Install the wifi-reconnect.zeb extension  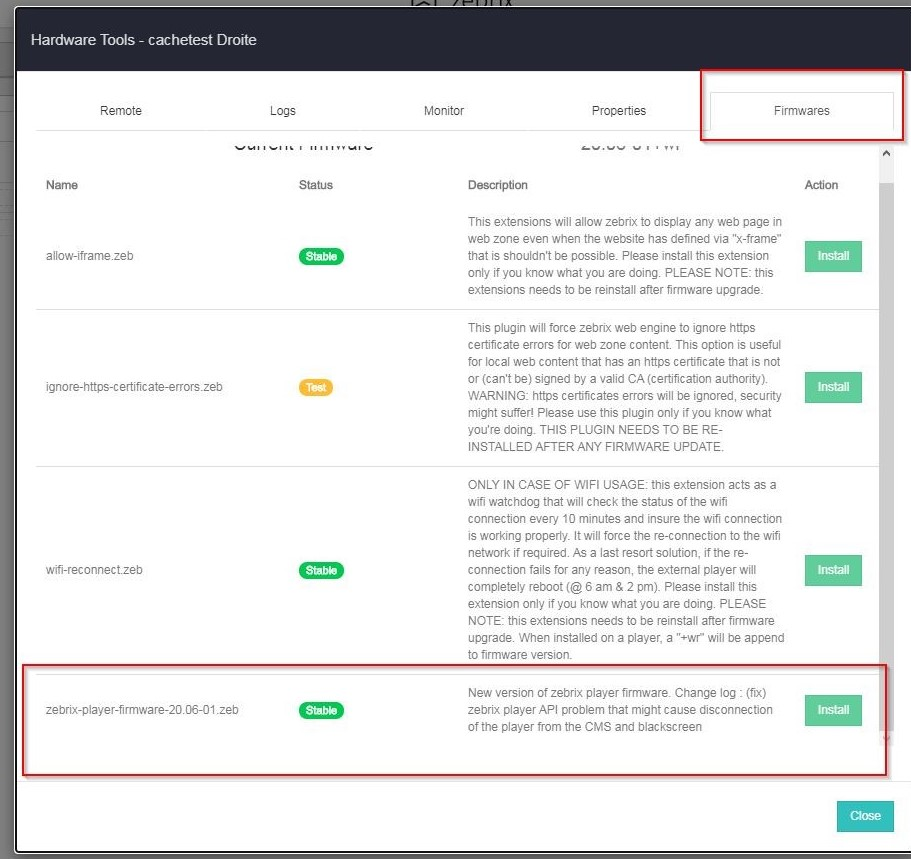tap(833, 570)
